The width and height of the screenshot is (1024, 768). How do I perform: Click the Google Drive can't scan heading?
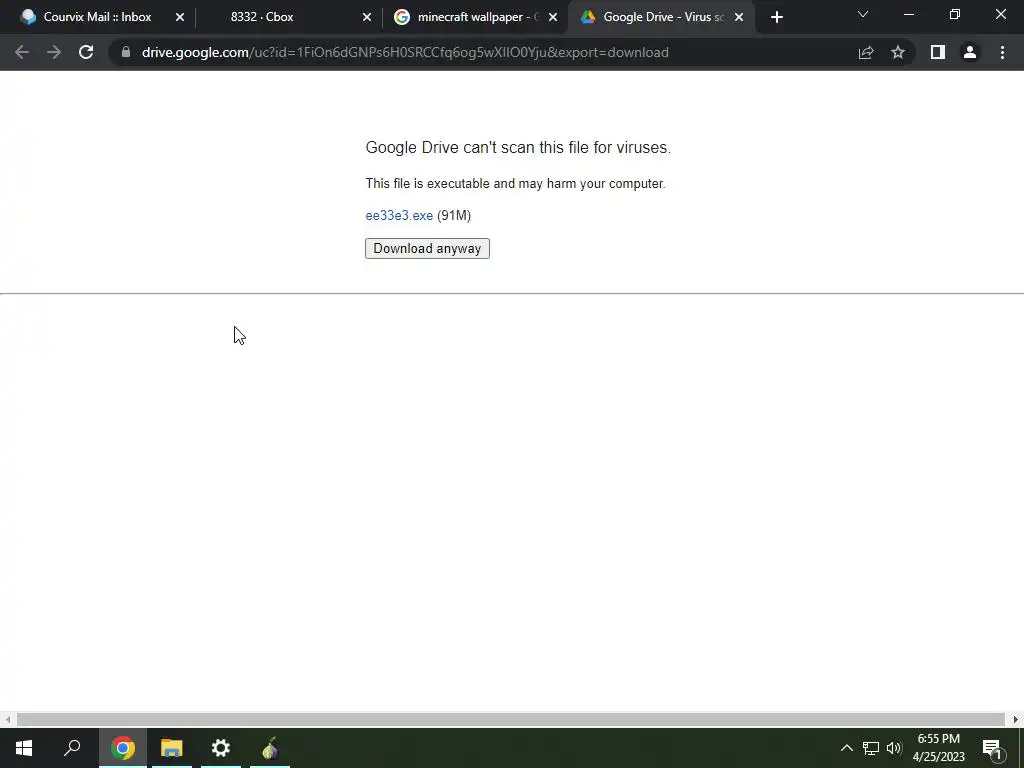click(518, 148)
